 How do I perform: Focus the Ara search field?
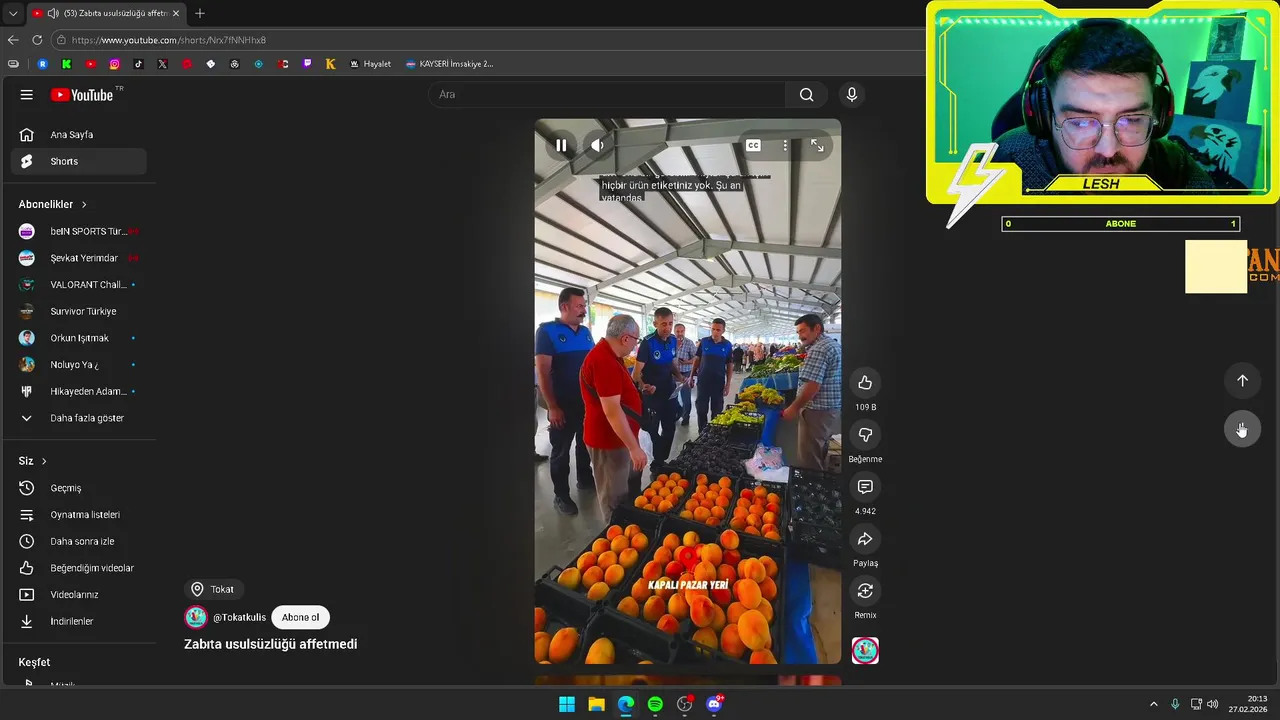[x=607, y=94]
